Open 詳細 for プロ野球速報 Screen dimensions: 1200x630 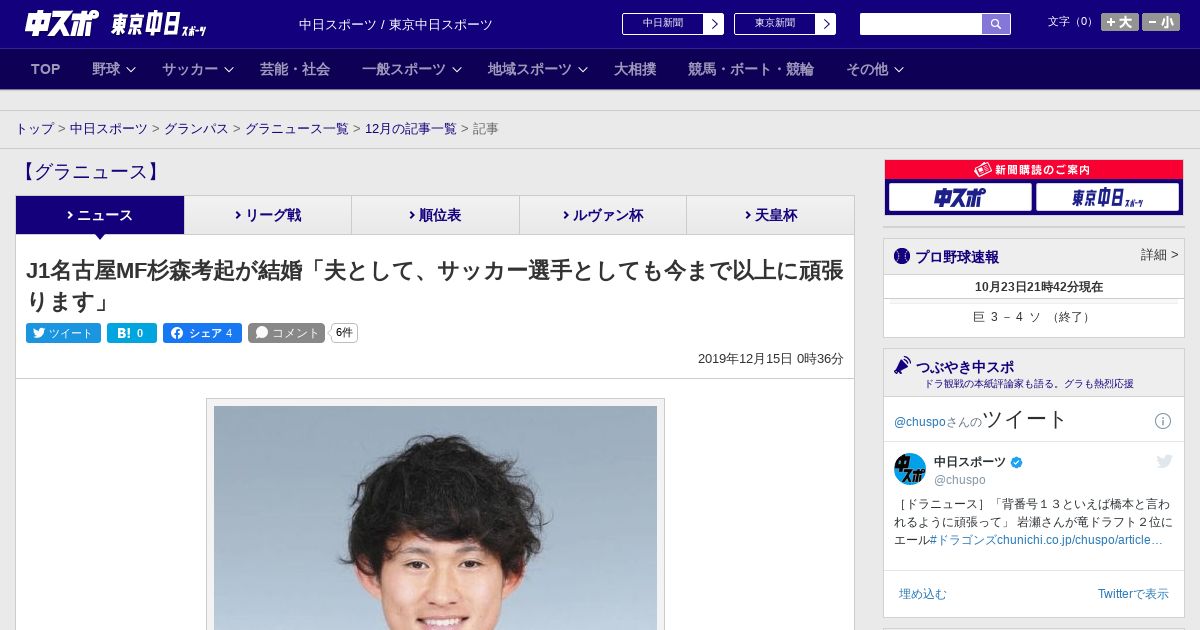click(1159, 255)
